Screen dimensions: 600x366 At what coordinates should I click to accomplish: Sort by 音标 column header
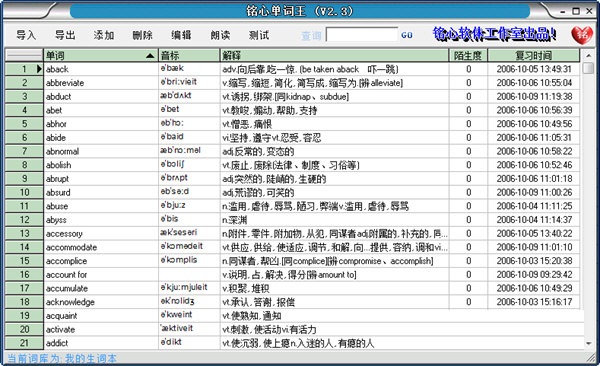coord(189,56)
